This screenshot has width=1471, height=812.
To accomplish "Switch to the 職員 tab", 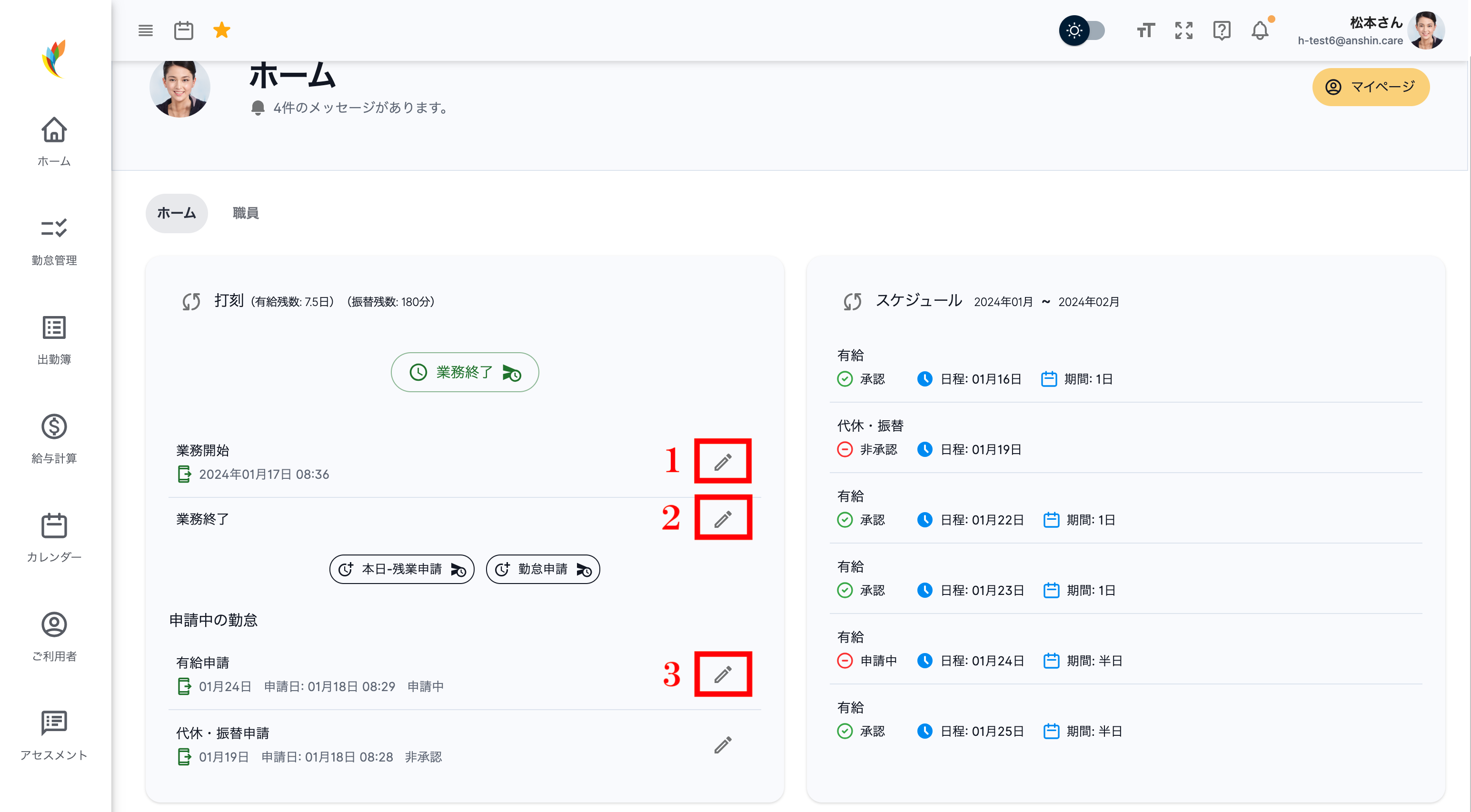I will pos(246,213).
